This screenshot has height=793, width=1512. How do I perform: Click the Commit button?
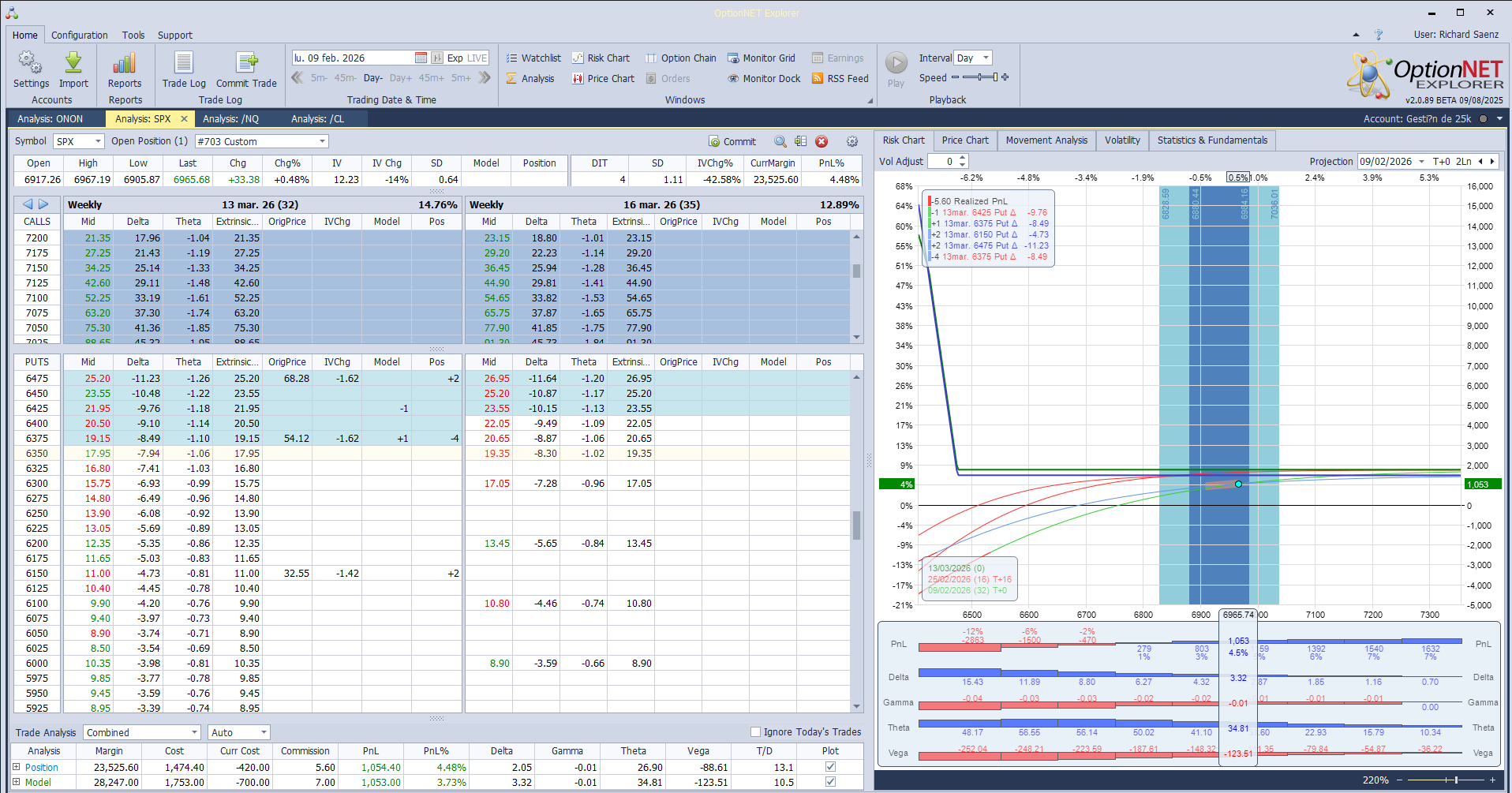click(732, 141)
